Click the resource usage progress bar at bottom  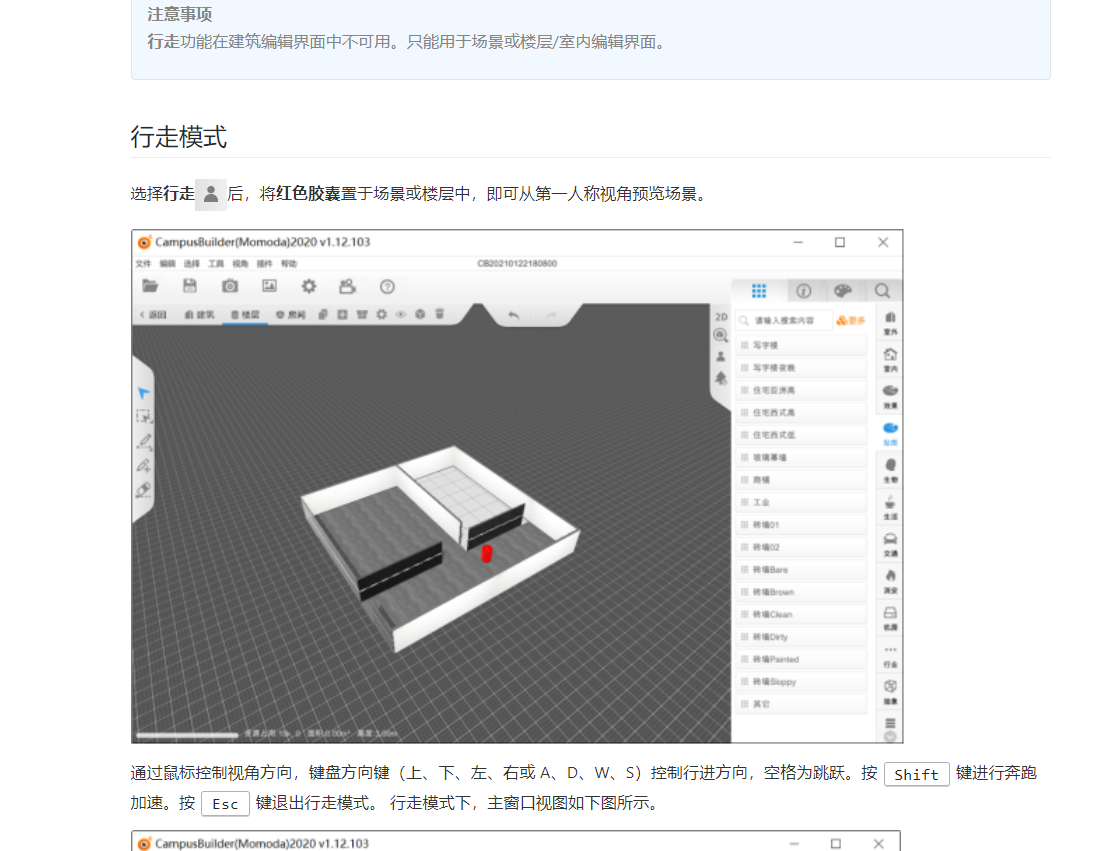[187, 734]
